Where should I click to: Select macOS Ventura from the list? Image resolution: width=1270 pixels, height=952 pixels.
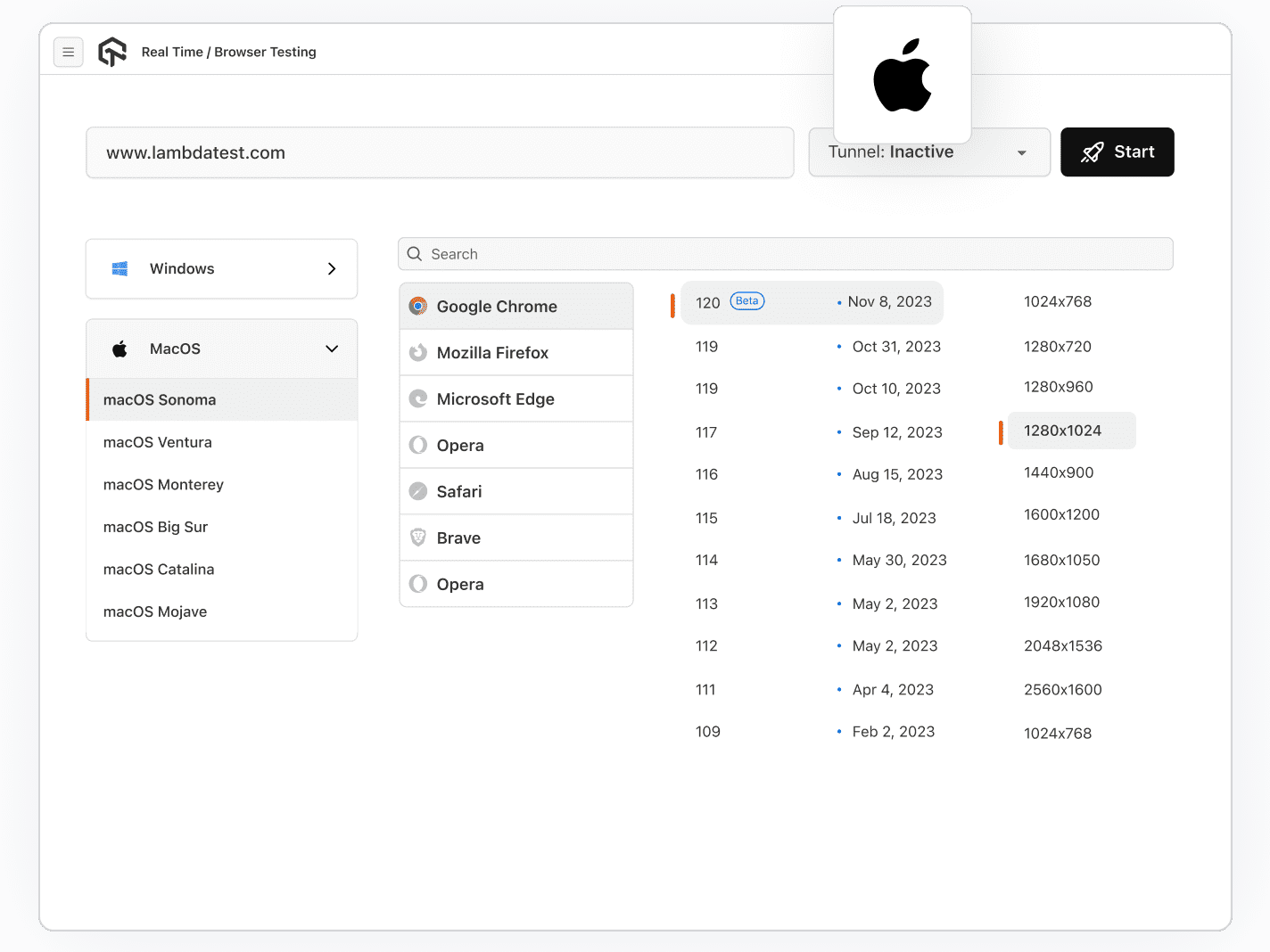point(158,442)
